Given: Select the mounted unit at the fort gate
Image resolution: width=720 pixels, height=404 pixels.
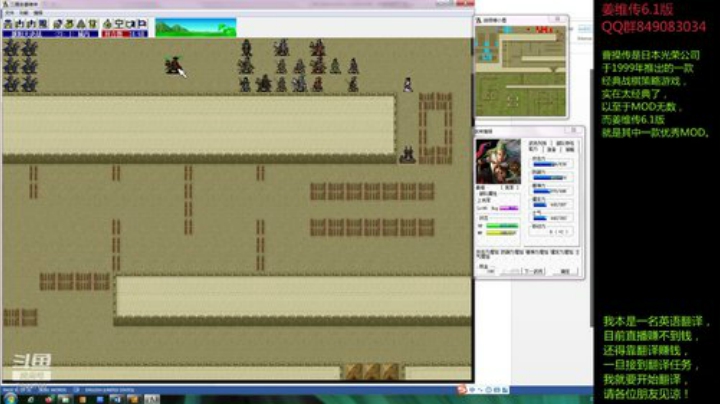Looking at the screenshot, I should click(407, 155).
